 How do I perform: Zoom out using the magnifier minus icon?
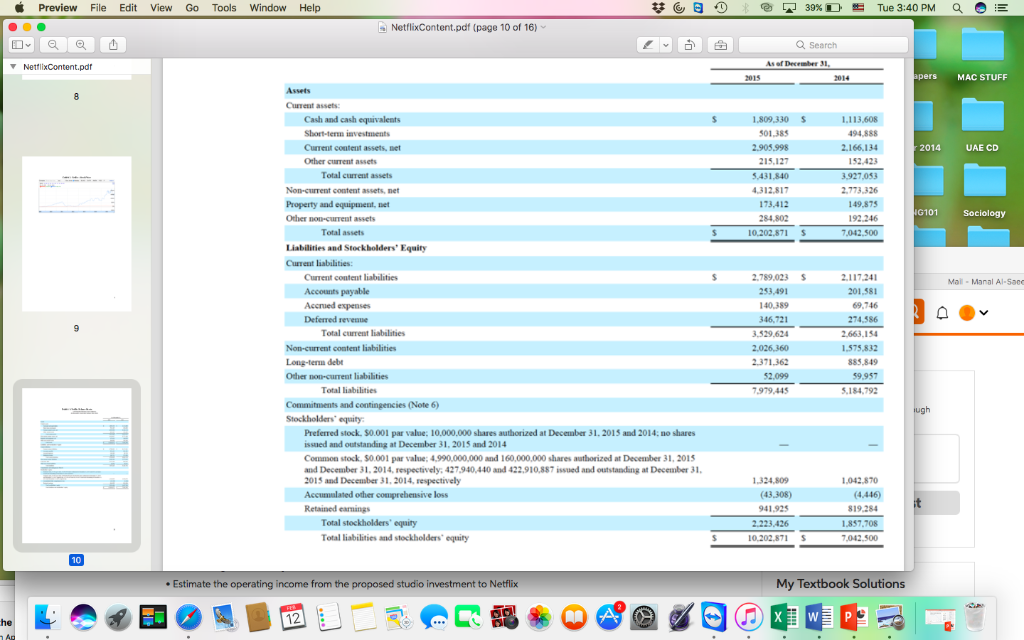[x=53, y=45]
